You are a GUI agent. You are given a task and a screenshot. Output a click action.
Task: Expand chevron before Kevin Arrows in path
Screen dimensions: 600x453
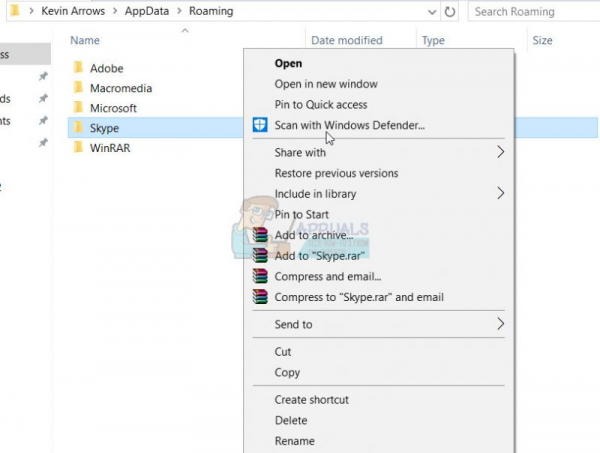(31, 11)
